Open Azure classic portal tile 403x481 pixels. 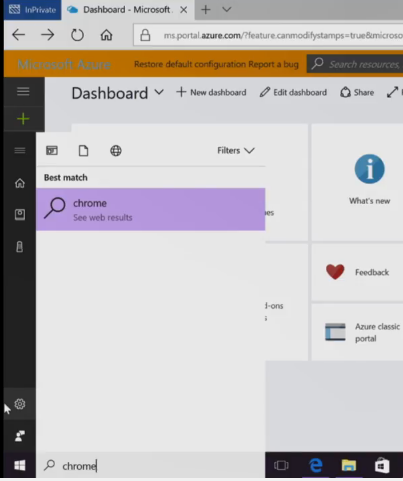pyautogui.click(x=357, y=332)
